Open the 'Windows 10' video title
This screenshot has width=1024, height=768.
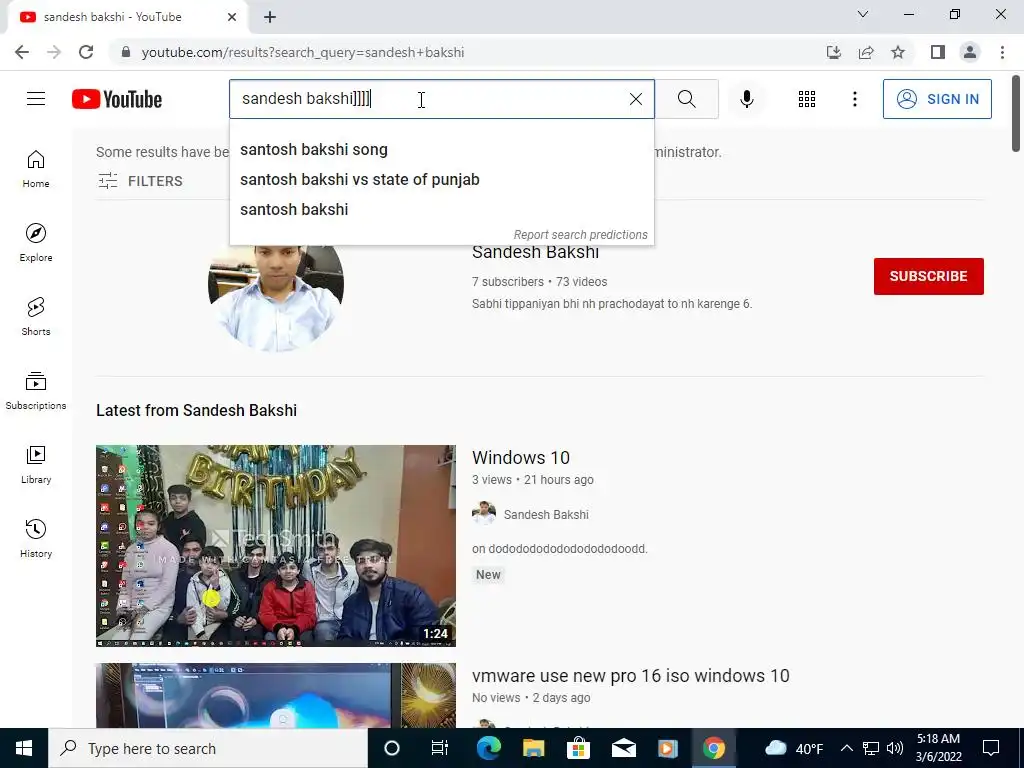(520, 457)
